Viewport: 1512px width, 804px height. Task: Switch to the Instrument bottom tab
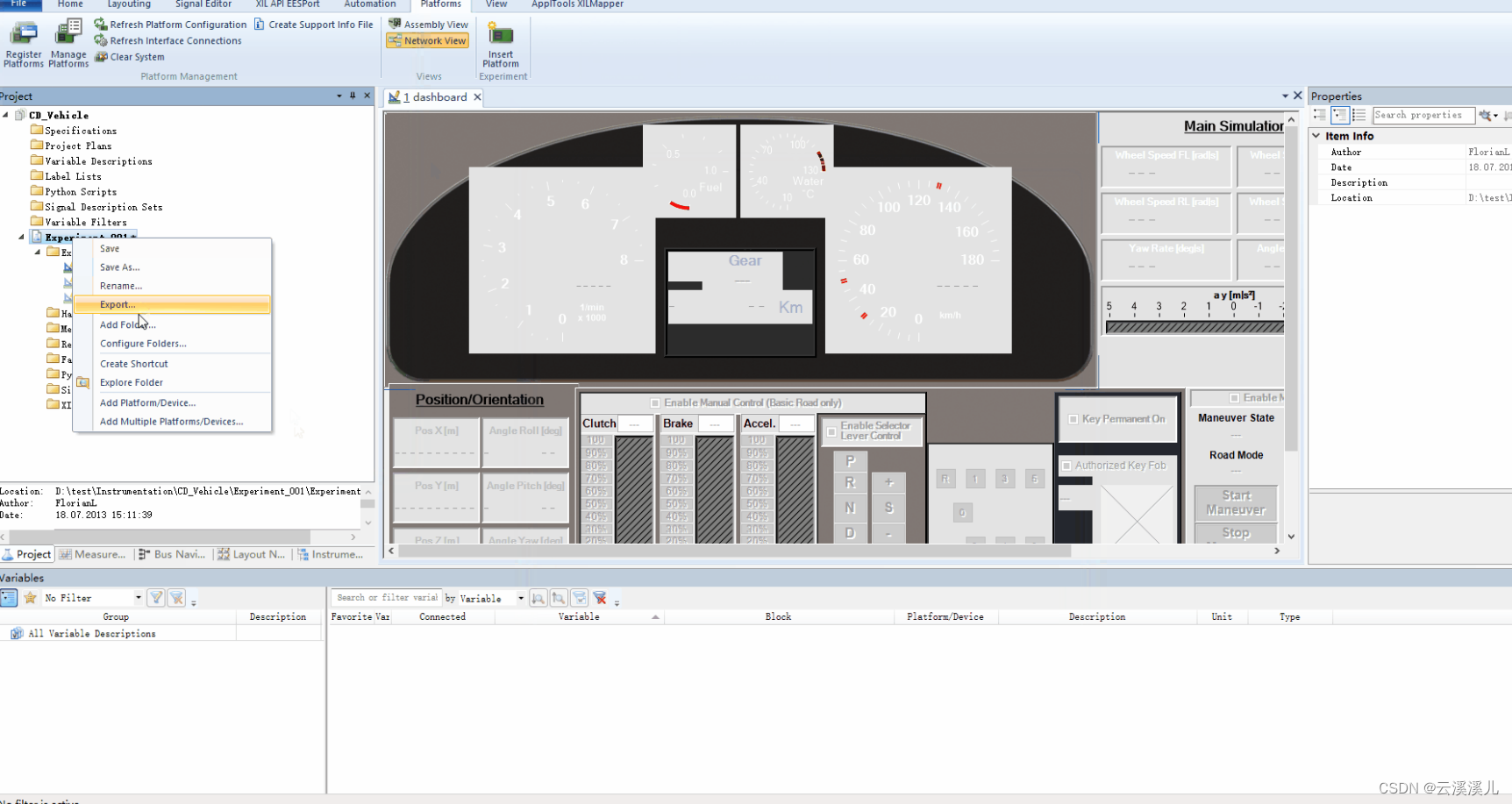[x=331, y=554]
